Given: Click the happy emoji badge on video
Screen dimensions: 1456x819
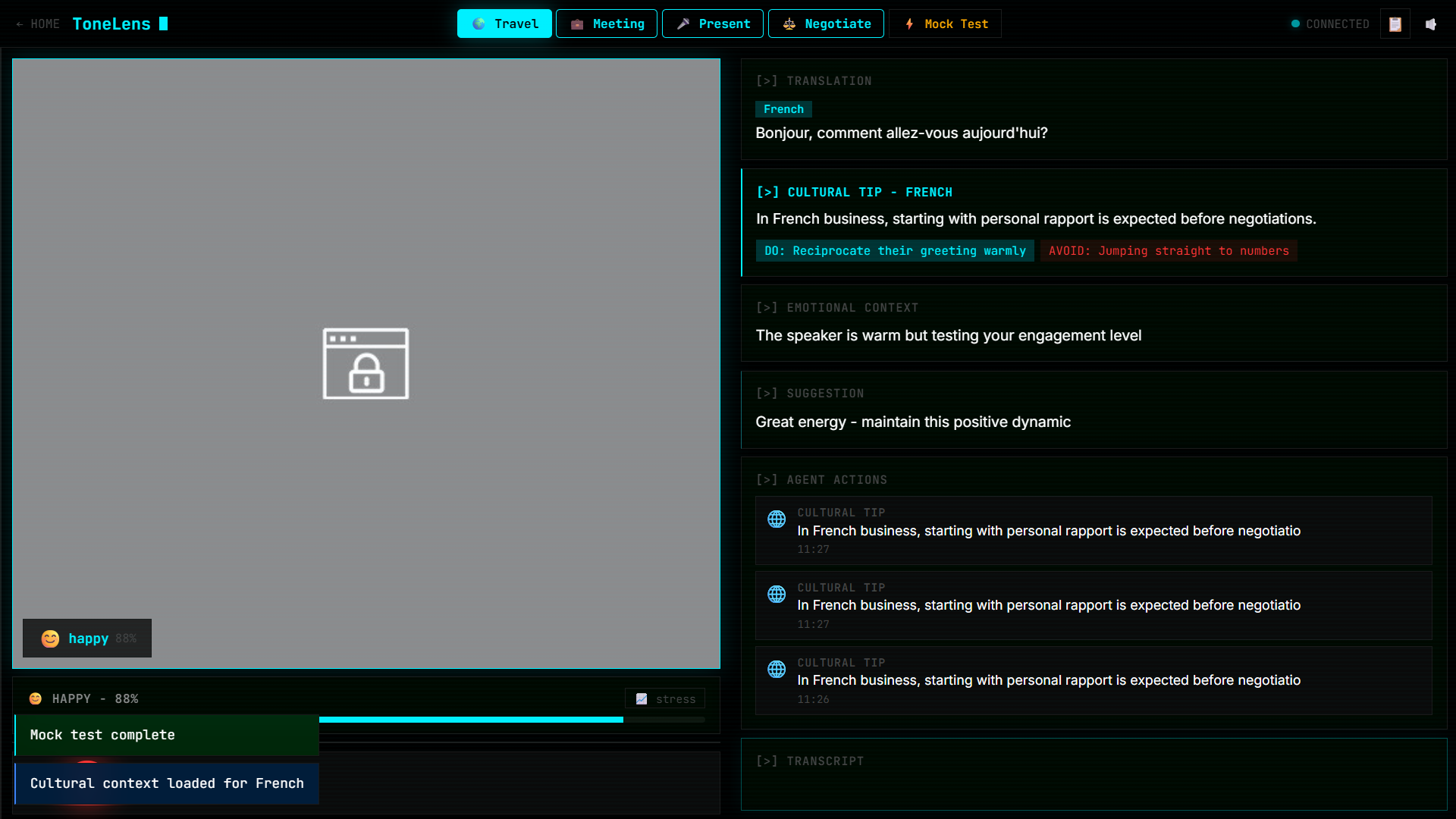Looking at the screenshot, I should tap(87, 639).
